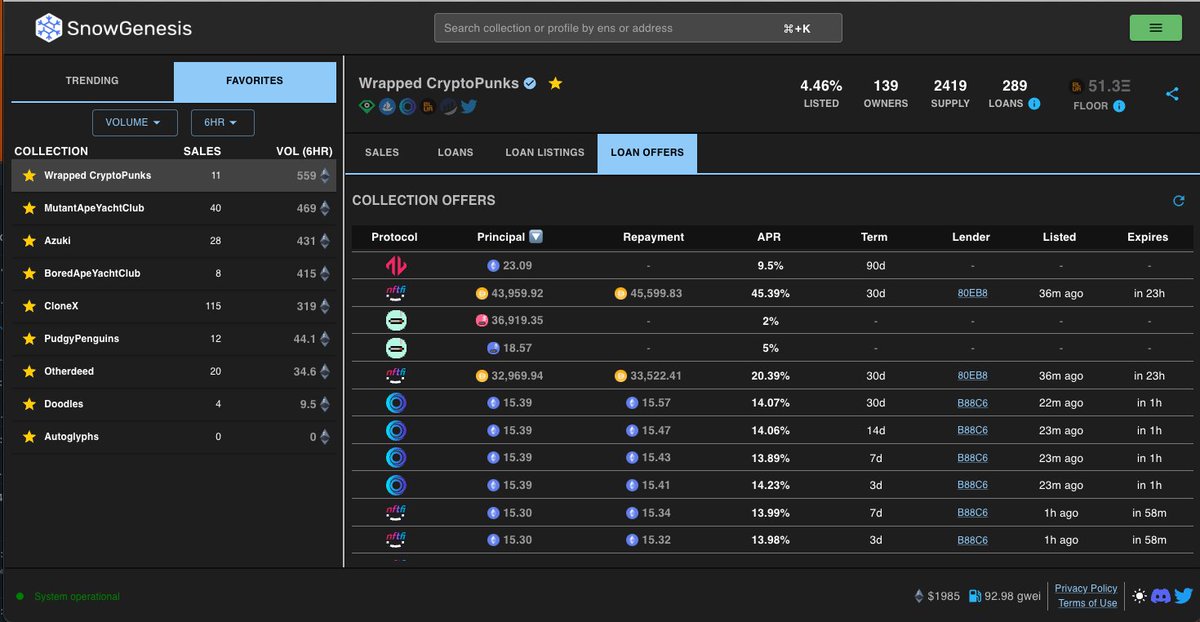Image resolution: width=1200 pixels, height=622 pixels.
Task: Click the System operational status text
Action: coord(77,597)
